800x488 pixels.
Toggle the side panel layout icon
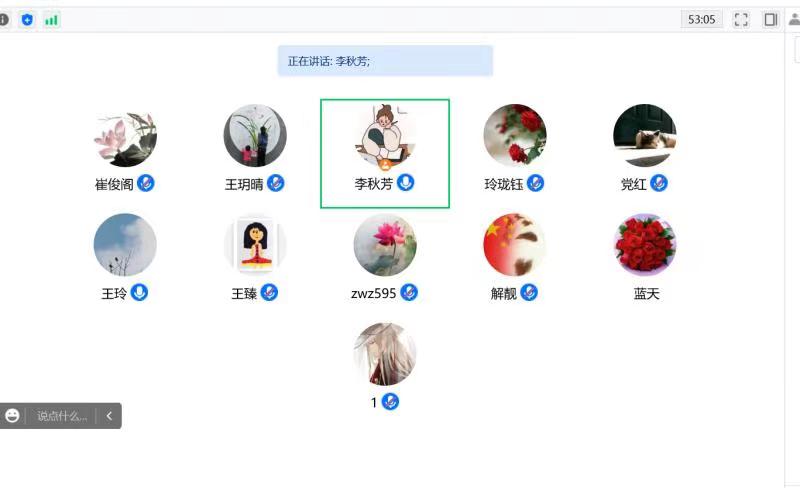click(770, 20)
